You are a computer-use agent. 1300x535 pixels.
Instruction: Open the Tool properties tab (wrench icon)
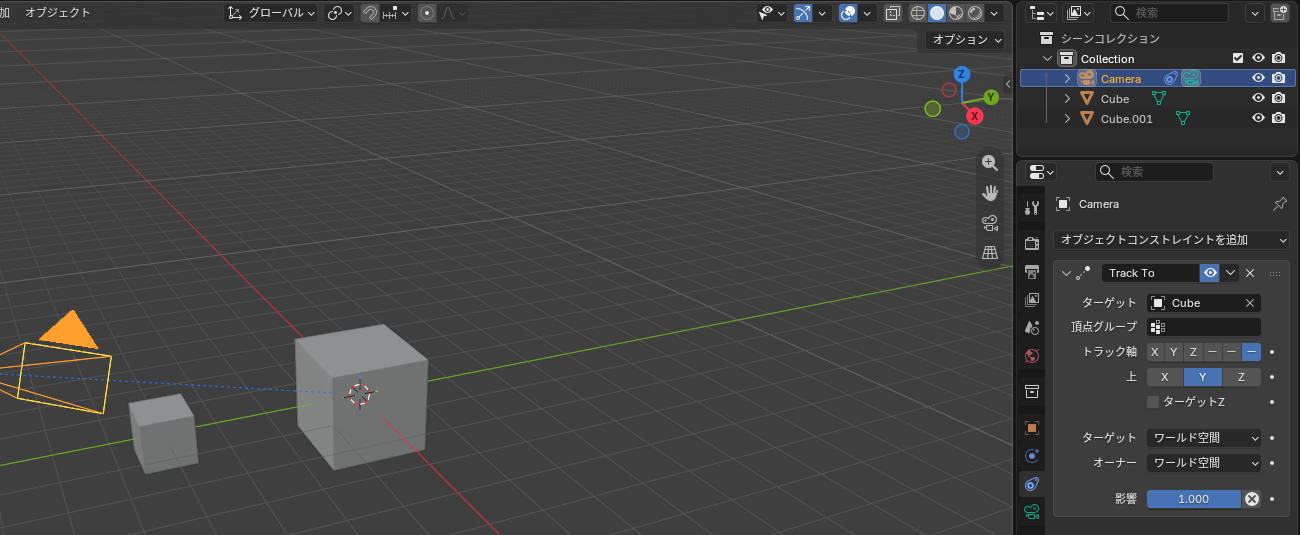(1032, 207)
